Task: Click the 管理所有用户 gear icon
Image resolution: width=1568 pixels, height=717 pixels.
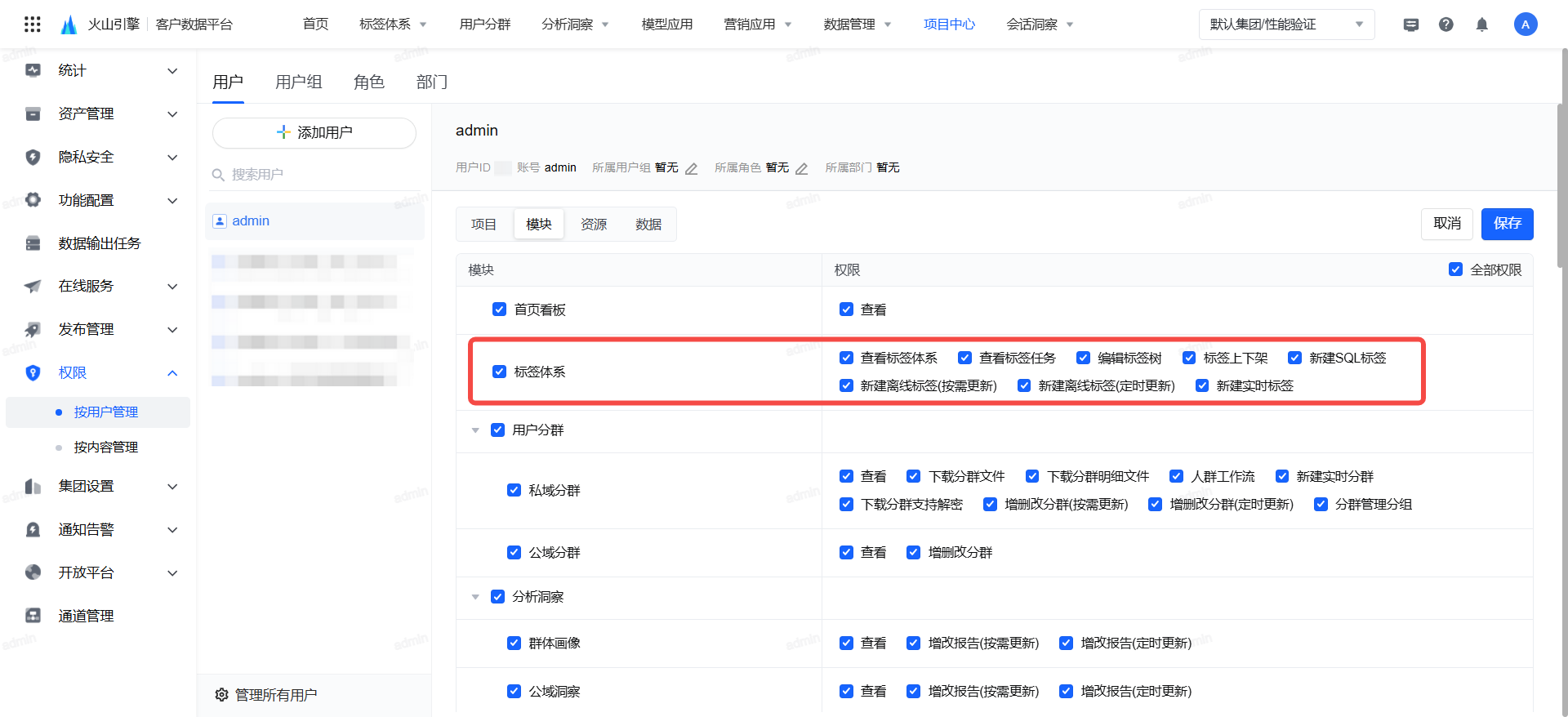Action: point(221,695)
